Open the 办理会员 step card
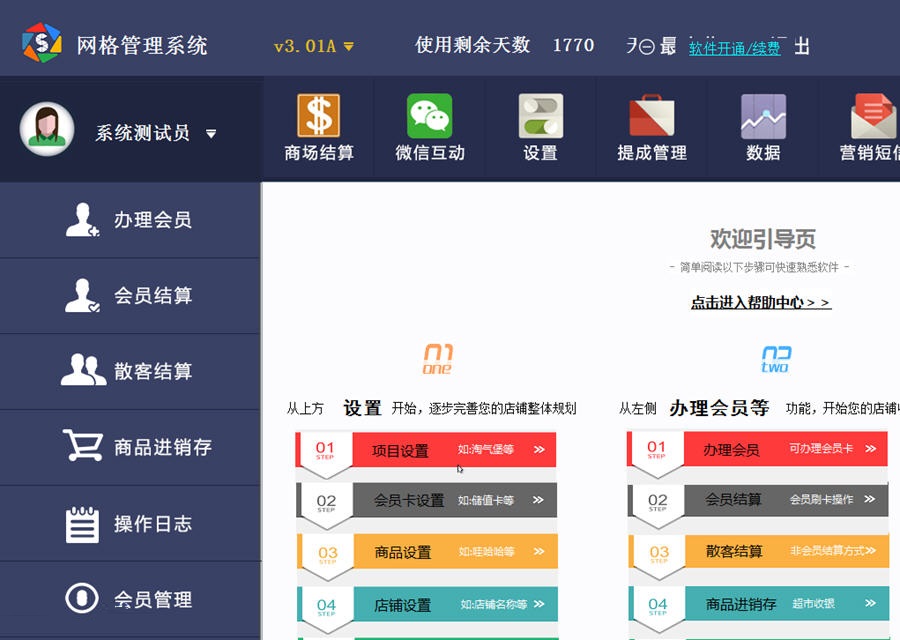Screen dimensions: 900x640 [760, 450]
